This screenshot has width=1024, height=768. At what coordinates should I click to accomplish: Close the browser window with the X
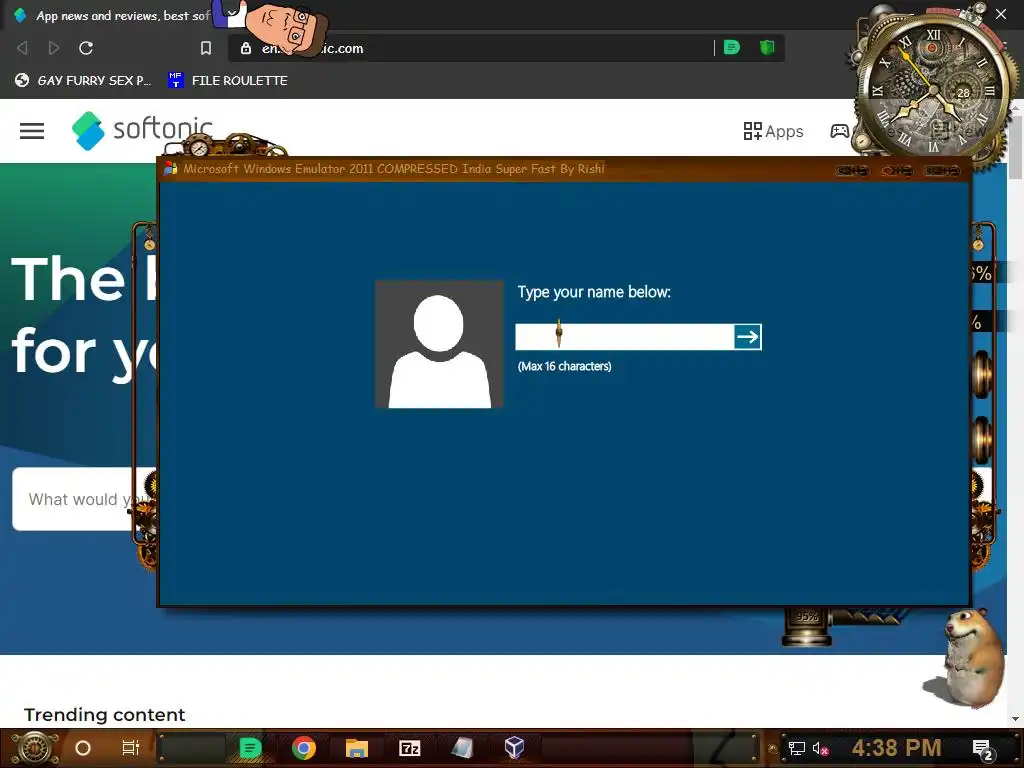pyautogui.click(x=1000, y=14)
